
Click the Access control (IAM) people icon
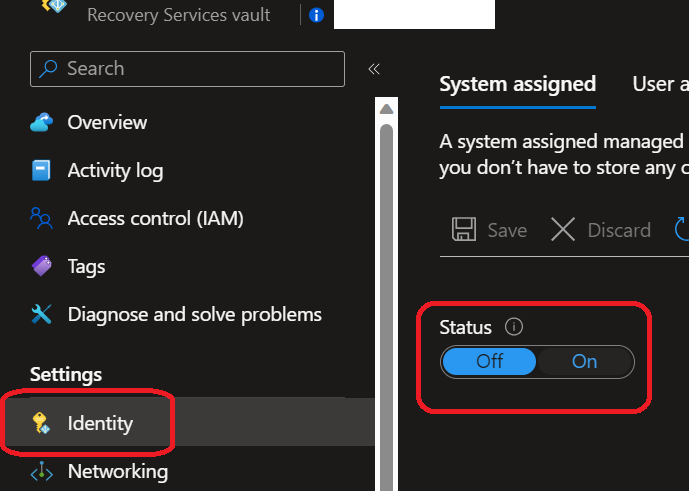click(41, 218)
